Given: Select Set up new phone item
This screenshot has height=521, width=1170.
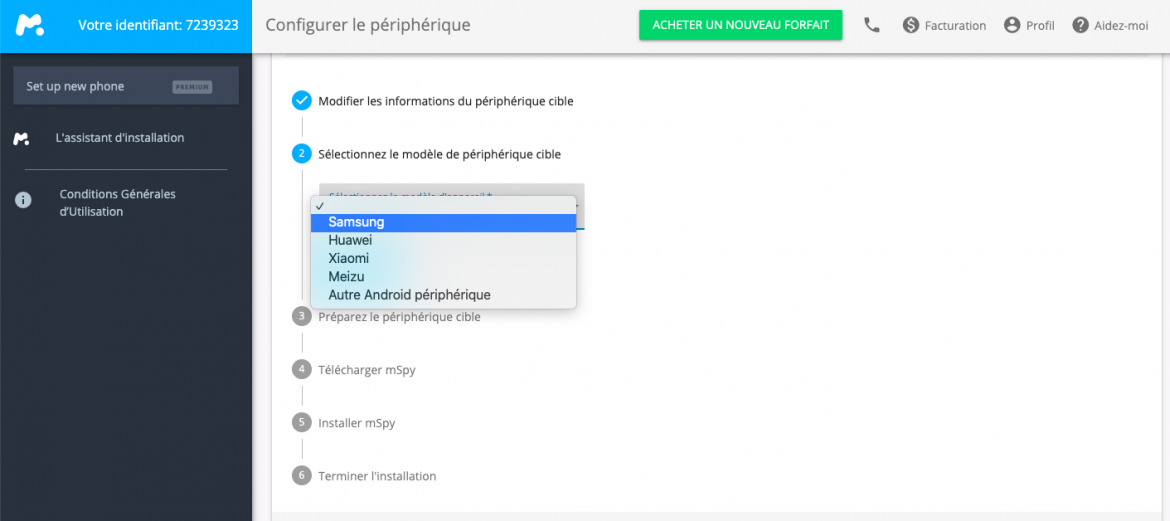Looking at the screenshot, I should (x=126, y=86).
